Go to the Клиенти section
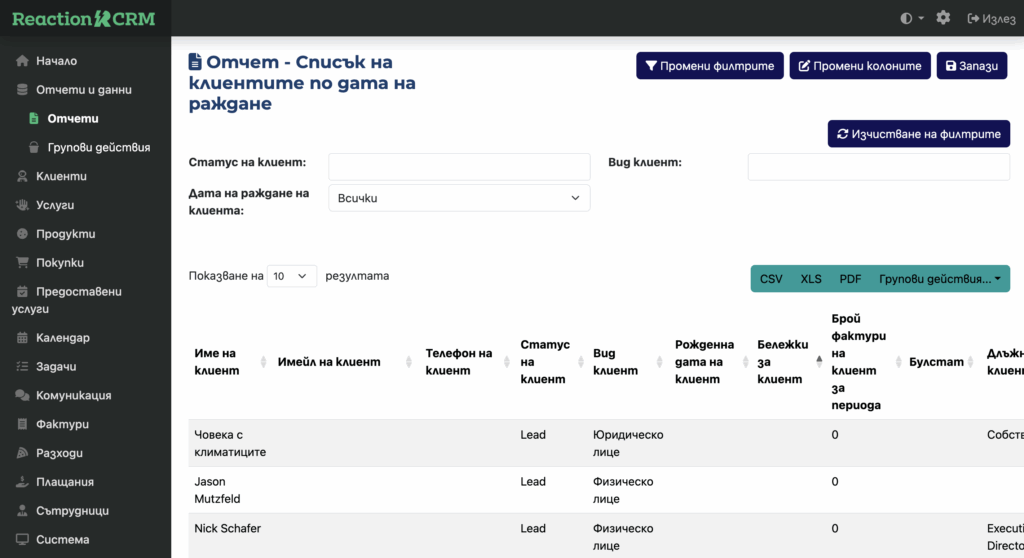Viewport: 1024px width, 558px height. (61, 176)
